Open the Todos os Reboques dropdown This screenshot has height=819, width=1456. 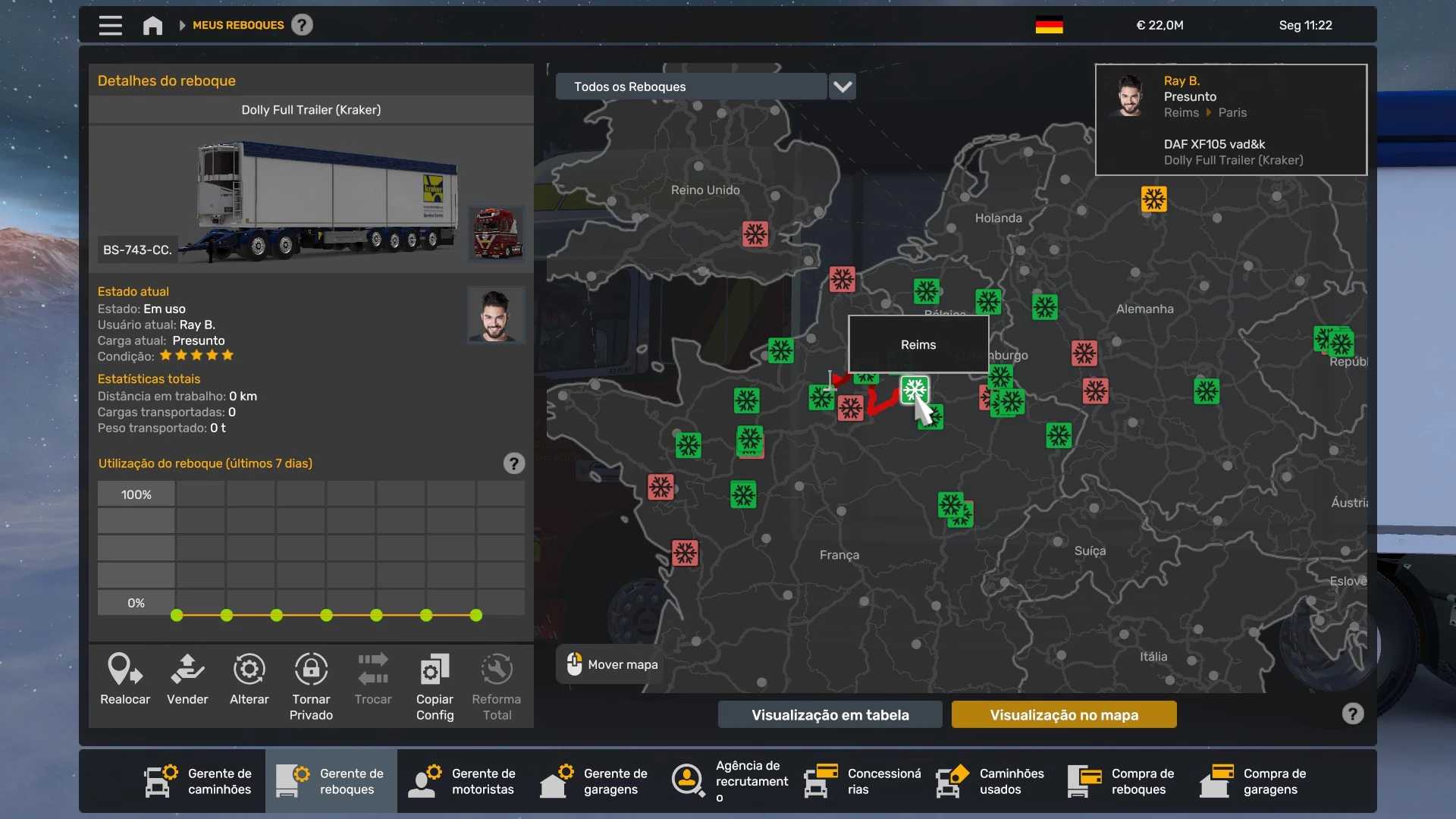691,86
